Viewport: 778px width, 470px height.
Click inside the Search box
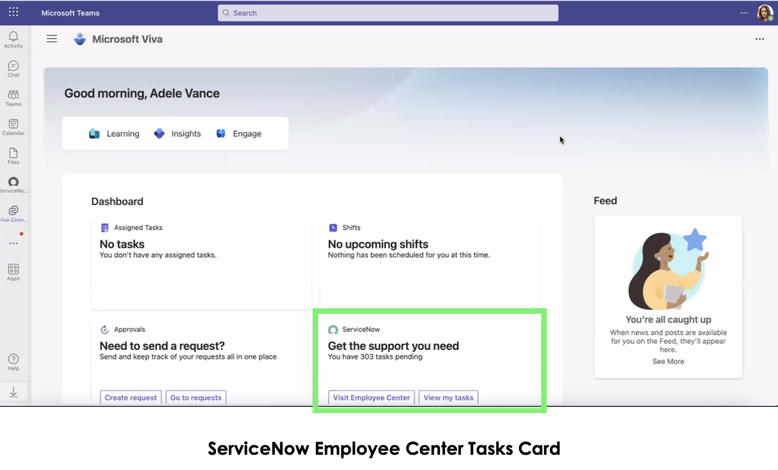(388, 13)
